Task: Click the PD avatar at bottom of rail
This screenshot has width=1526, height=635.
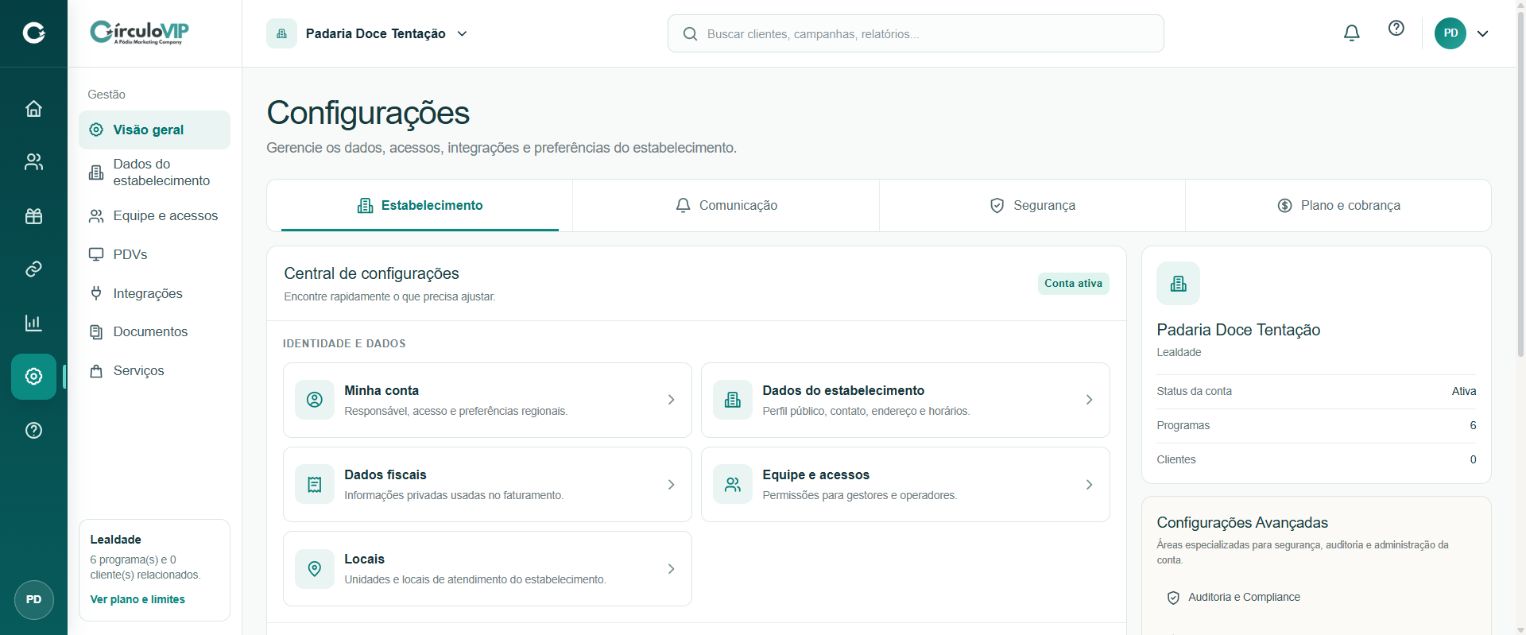Action: click(33, 600)
